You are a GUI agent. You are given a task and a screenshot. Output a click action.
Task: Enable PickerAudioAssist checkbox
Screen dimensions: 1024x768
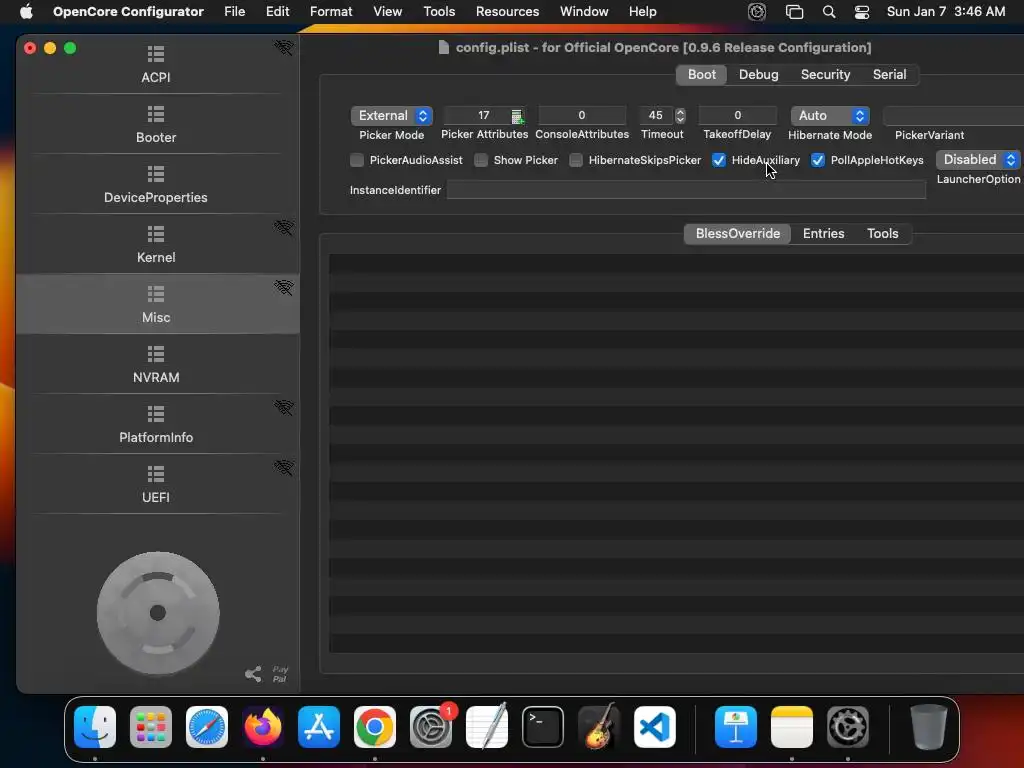pyautogui.click(x=357, y=160)
